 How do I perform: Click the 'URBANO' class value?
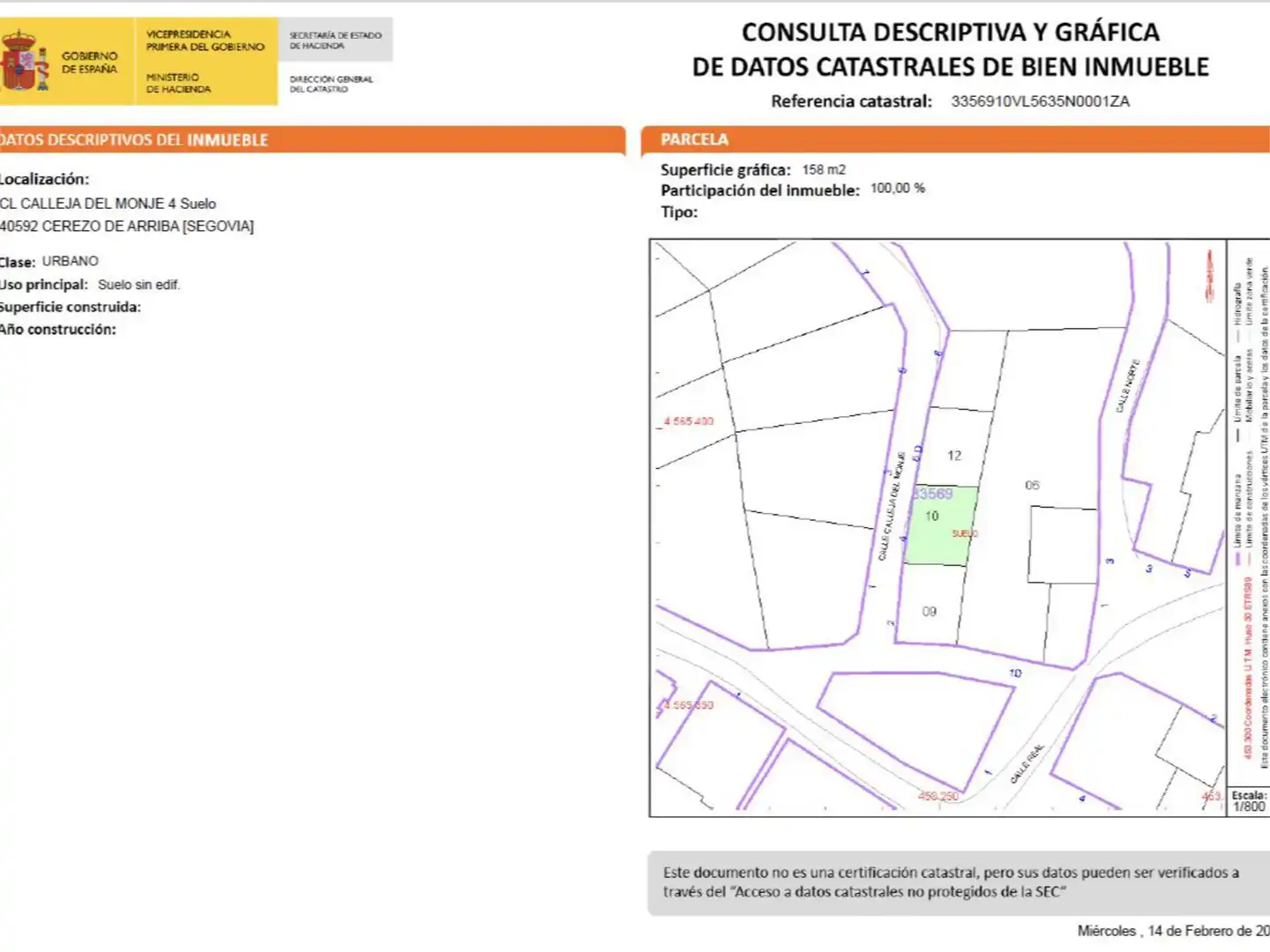point(71,261)
